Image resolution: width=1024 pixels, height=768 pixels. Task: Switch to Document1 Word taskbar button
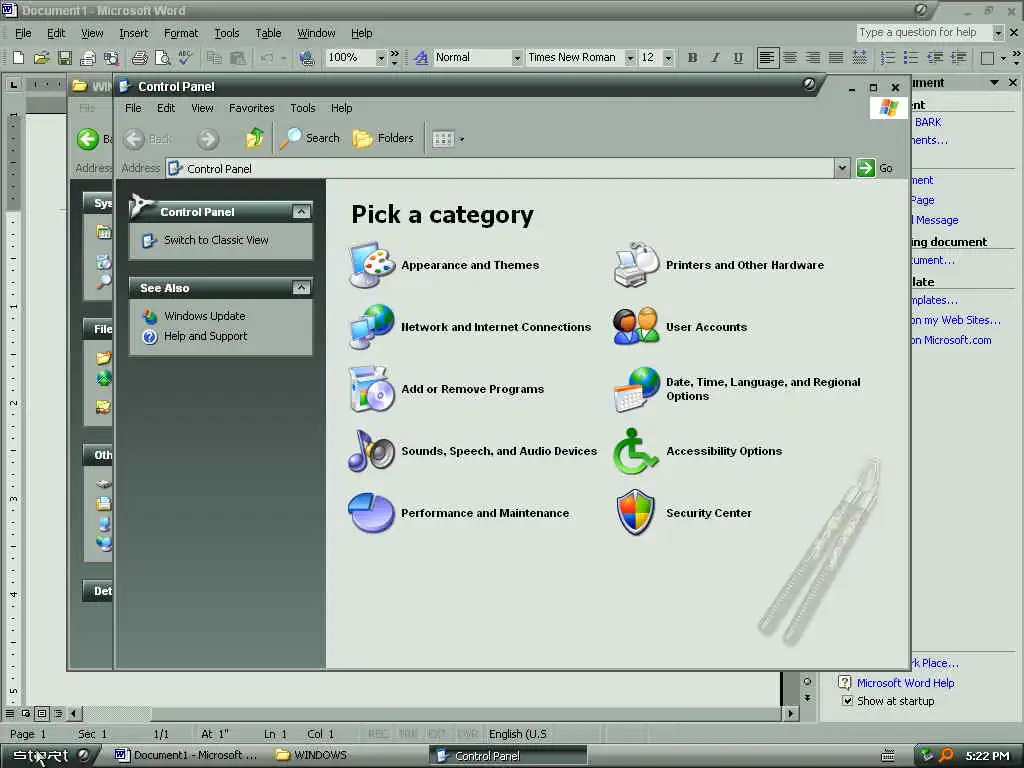186,756
